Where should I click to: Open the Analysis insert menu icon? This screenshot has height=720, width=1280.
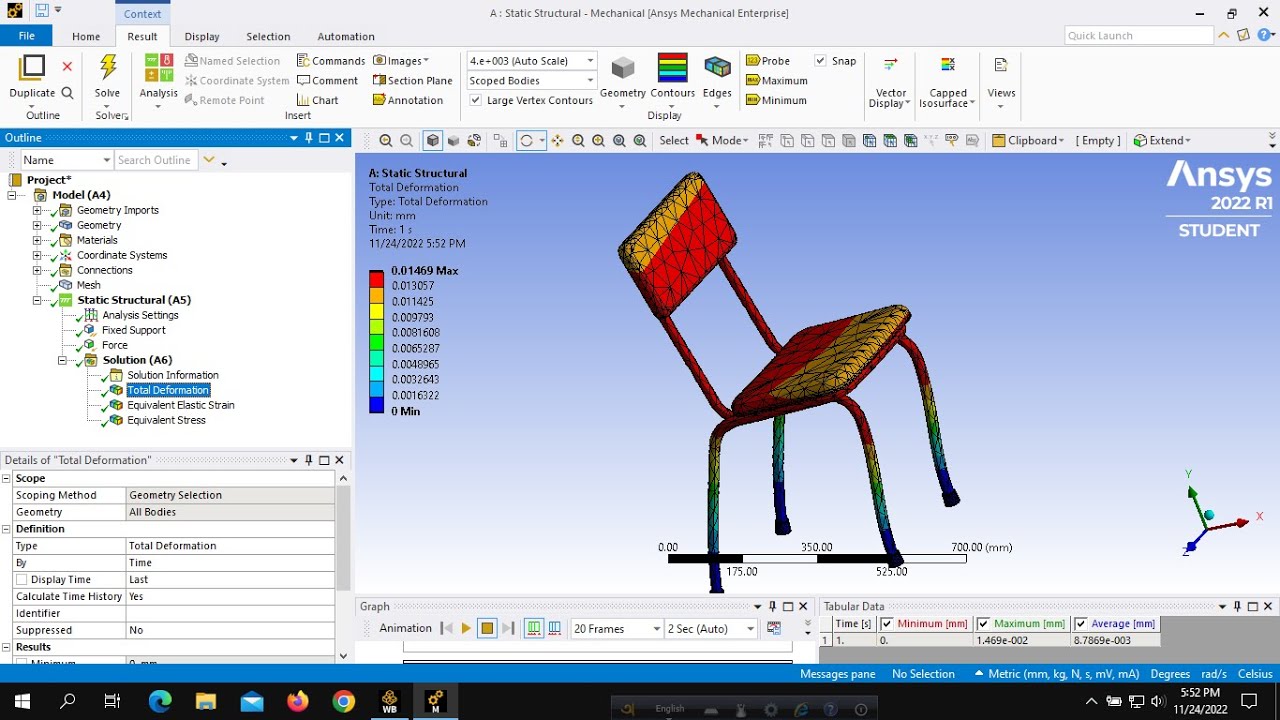click(x=158, y=68)
